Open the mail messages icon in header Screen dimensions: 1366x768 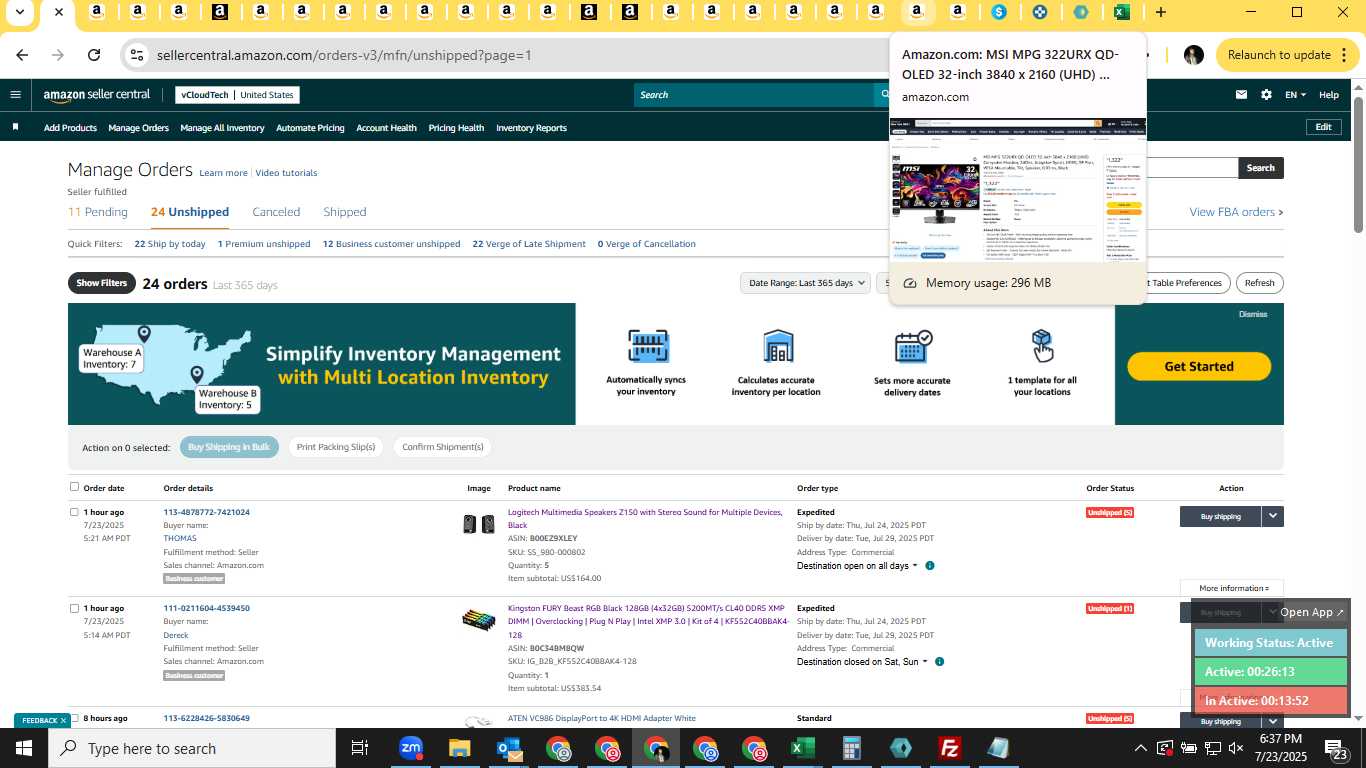[1241, 95]
